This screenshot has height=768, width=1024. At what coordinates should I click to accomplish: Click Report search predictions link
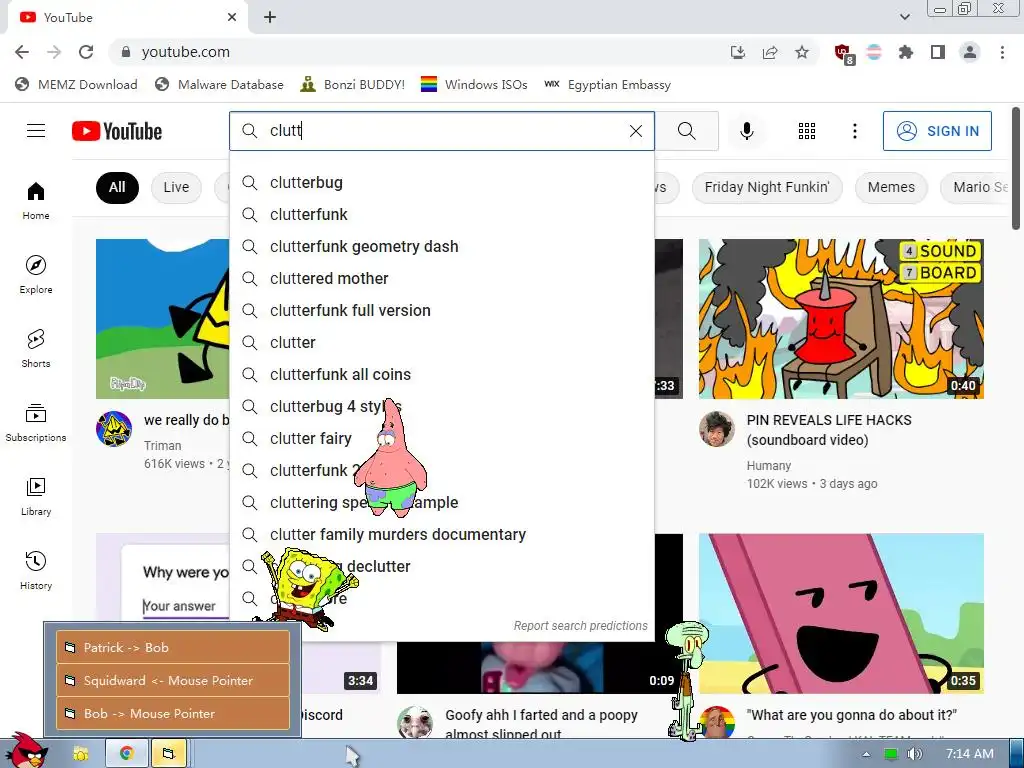(581, 626)
